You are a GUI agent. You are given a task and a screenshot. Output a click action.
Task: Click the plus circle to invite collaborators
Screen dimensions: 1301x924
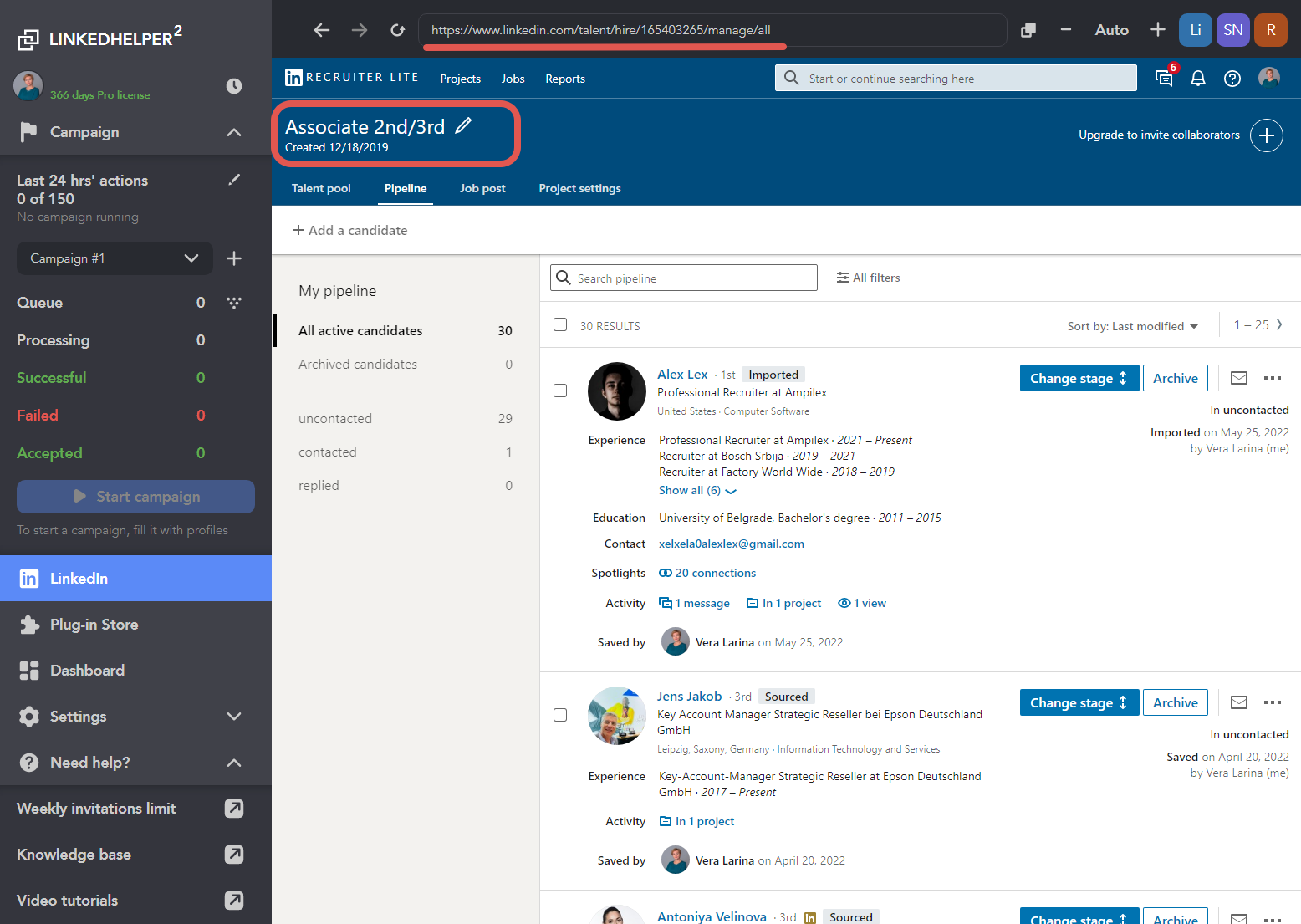click(1267, 135)
